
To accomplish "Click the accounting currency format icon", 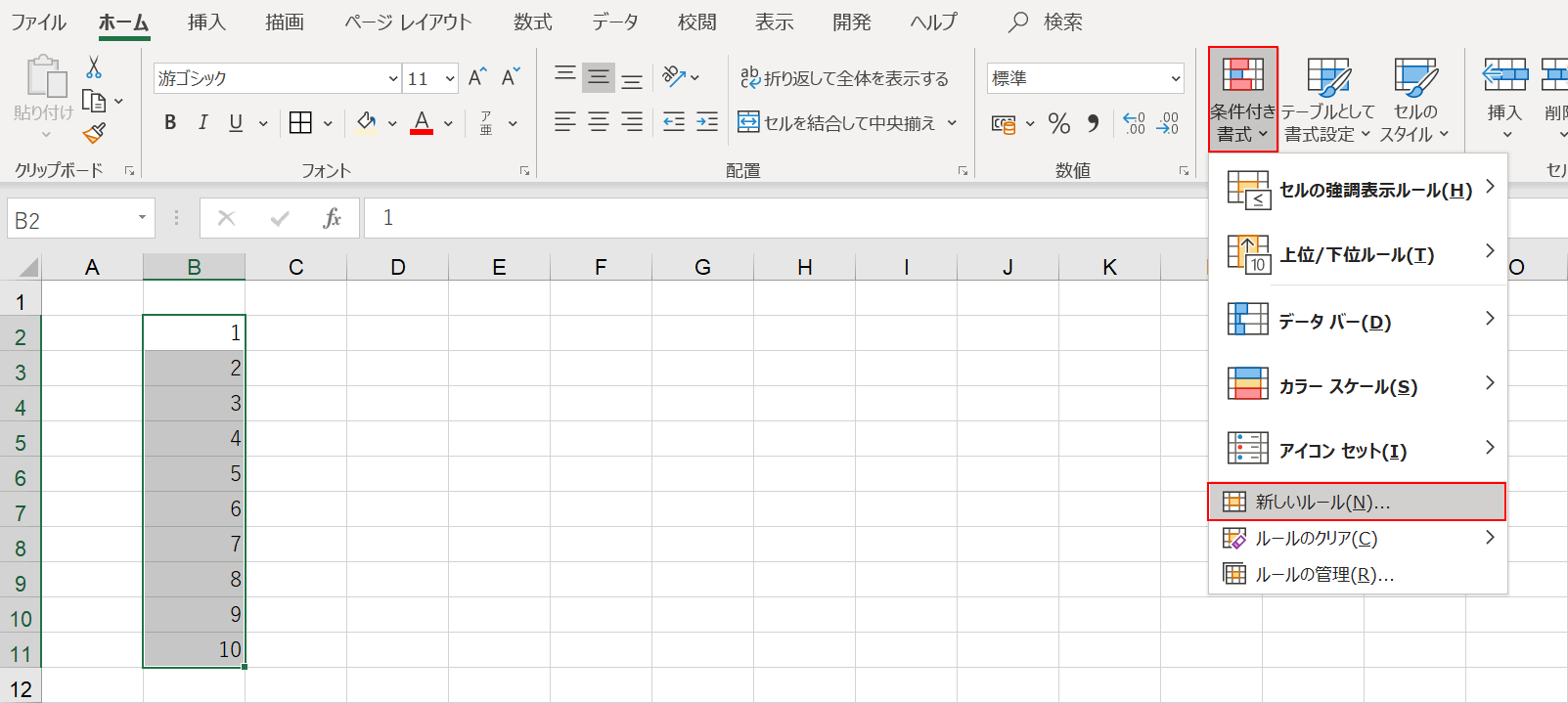I will click(x=1004, y=124).
